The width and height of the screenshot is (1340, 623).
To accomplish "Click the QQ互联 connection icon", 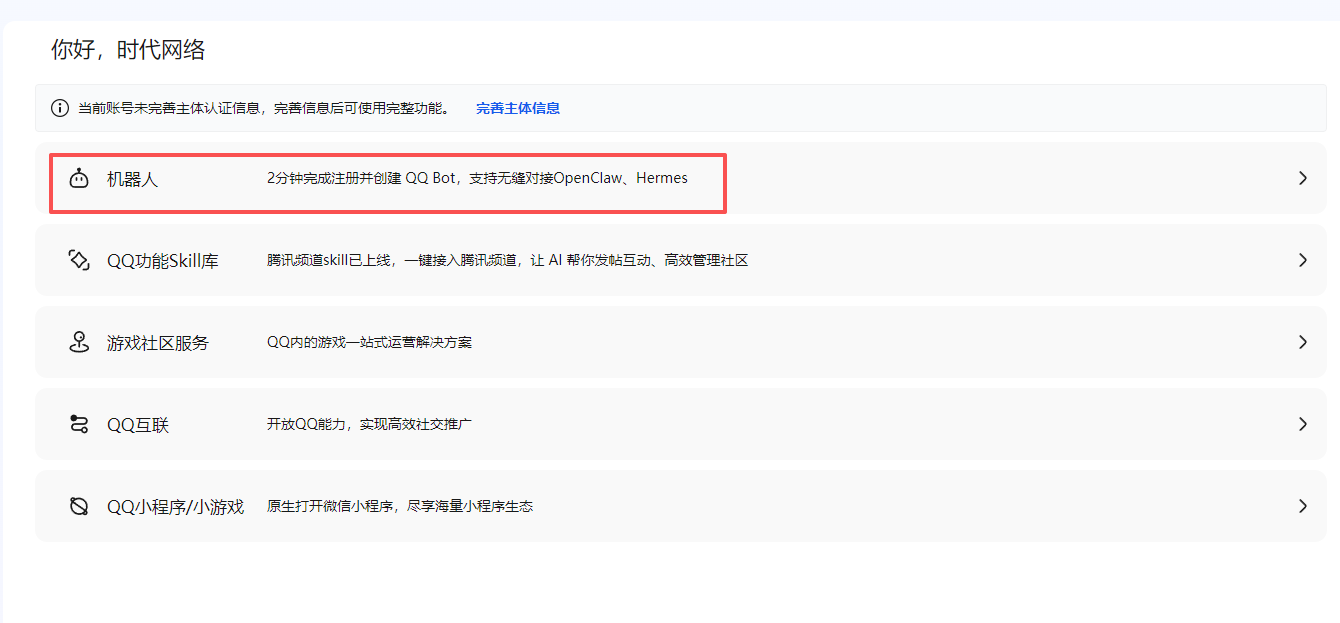I will [79, 425].
